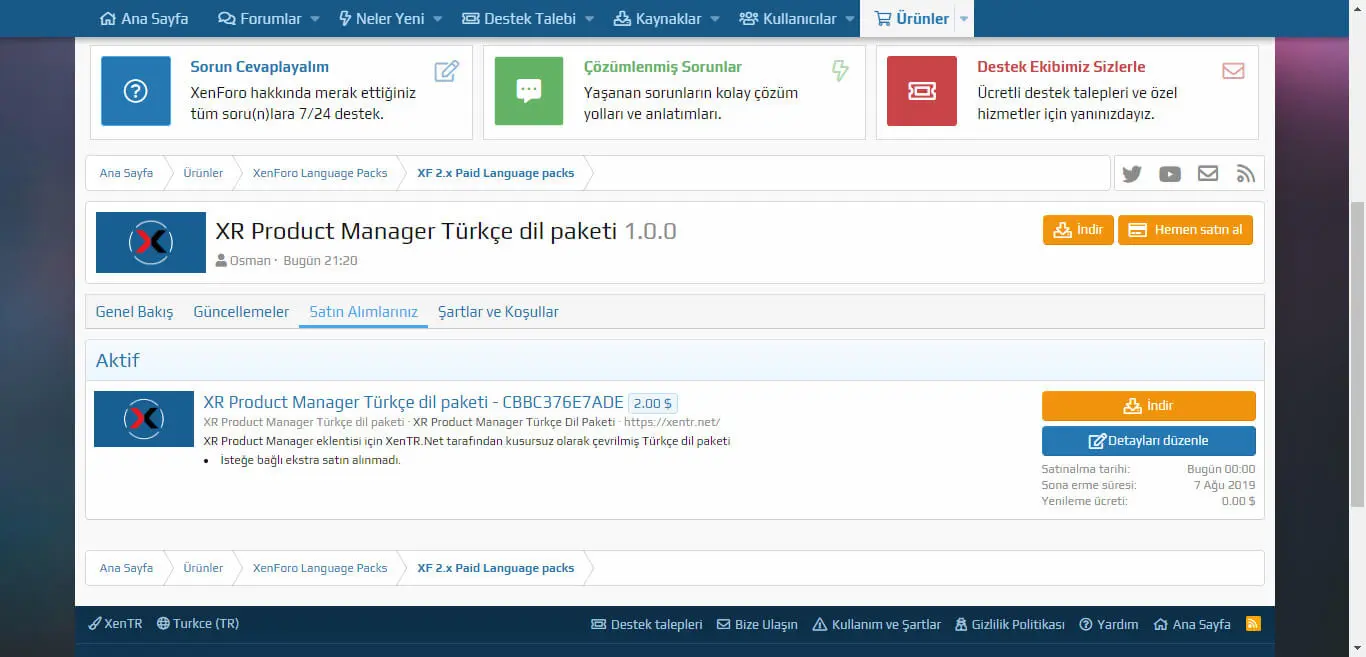This screenshot has height=657, width=1366.
Task: Click the blue question mark tile
Action: 136,91
